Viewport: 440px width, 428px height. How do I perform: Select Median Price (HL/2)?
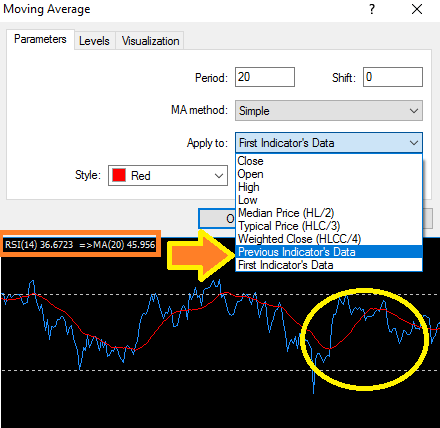329,213
